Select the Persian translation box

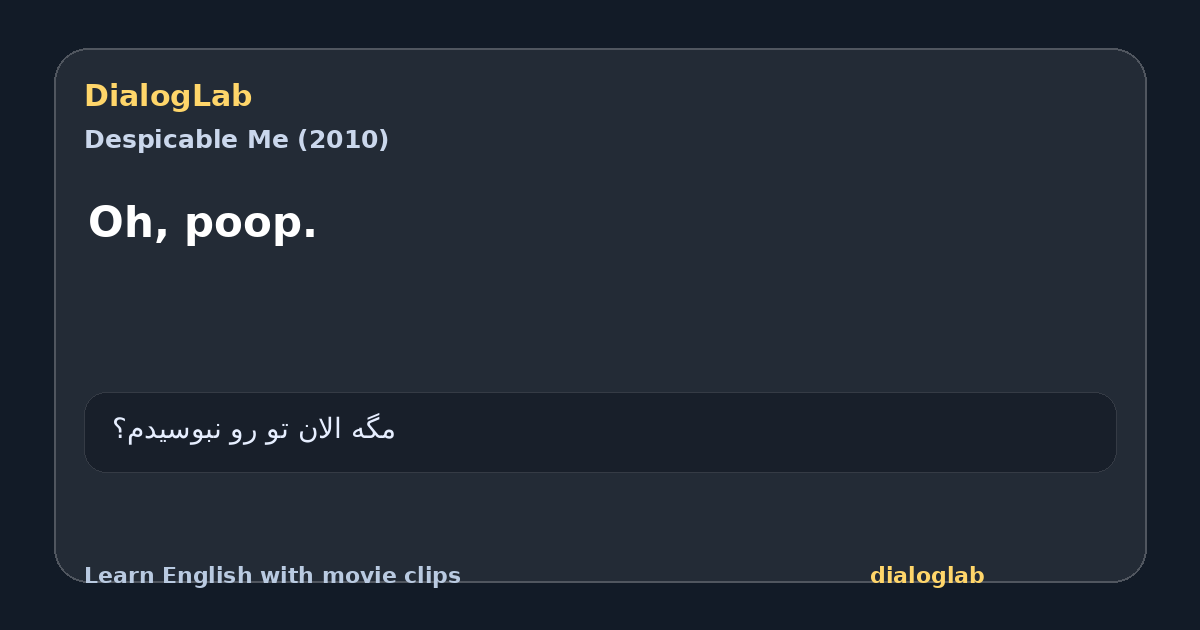pyautogui.click(x=600, y=432)
